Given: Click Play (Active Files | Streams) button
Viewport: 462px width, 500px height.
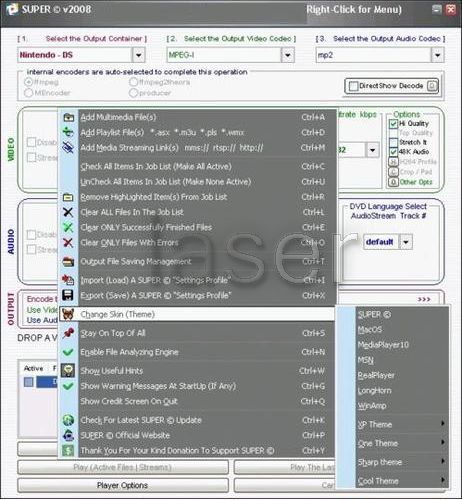Looking at the screenshot, I should 123,467.
